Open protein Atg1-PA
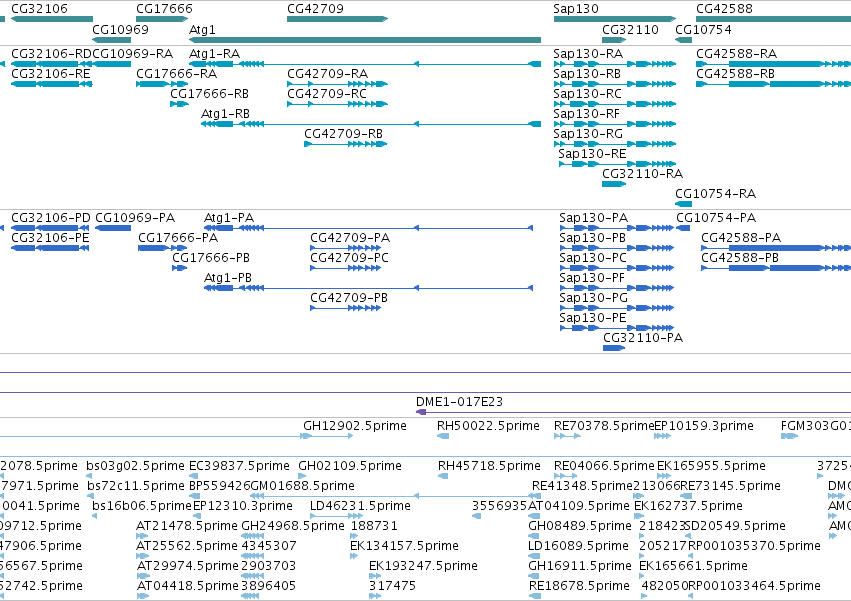The height and width of the screenshot is (601, 851). [228, 218]
